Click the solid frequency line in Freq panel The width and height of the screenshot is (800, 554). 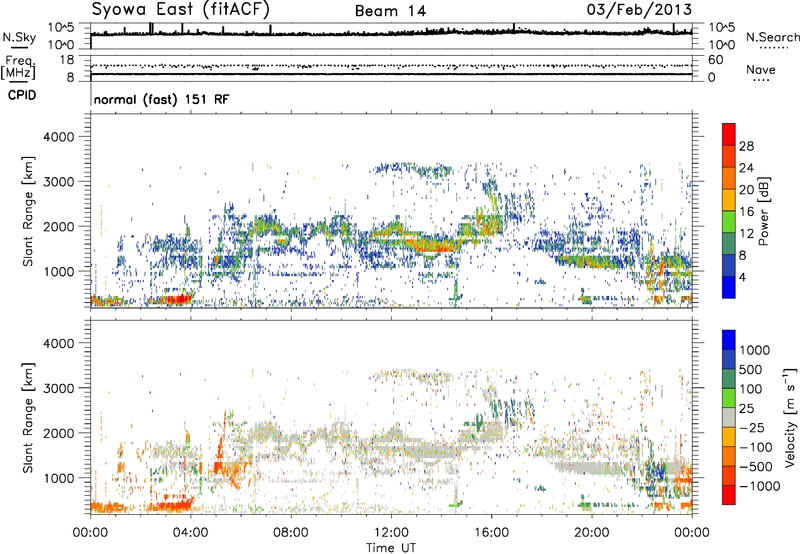pyautogui.click(x=391, y=74)
